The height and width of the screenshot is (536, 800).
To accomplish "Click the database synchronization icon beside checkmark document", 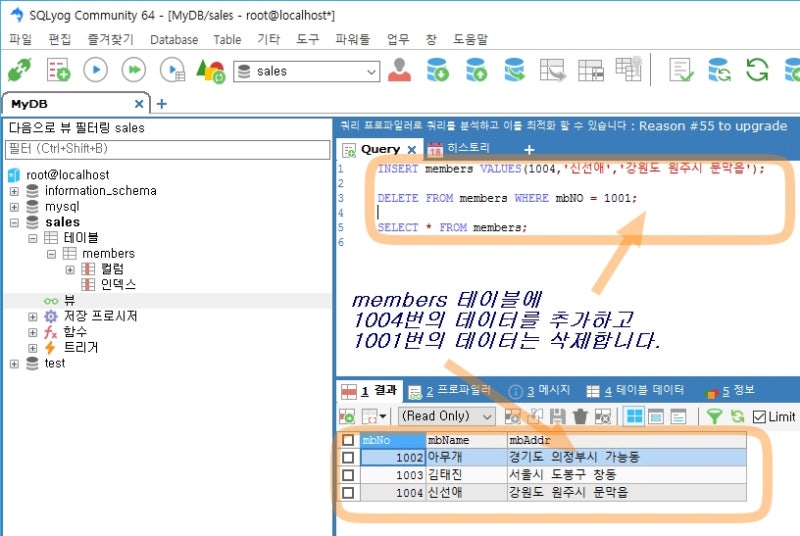I will (x=719, y=70).
